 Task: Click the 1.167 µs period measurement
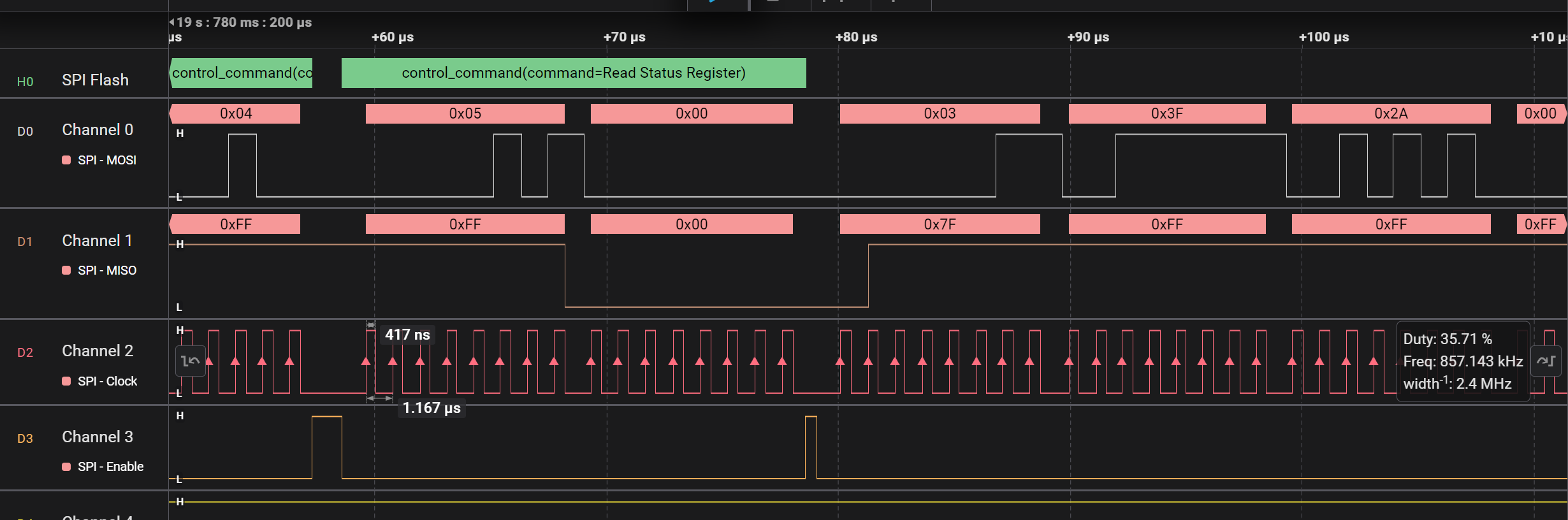(432, 408)
